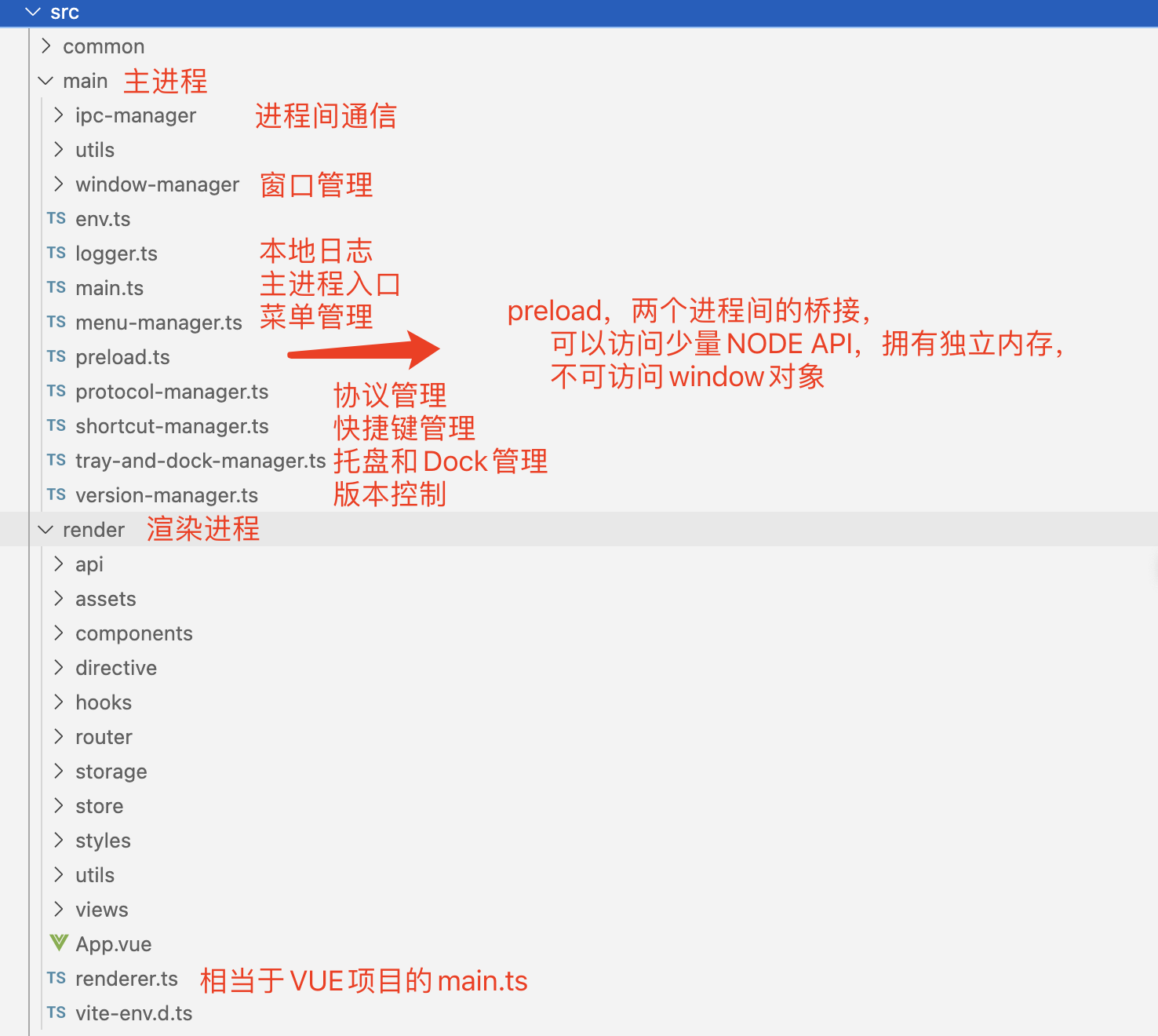Select the storage folder label
This screenshot has height=1036, width=1158.
111,772
